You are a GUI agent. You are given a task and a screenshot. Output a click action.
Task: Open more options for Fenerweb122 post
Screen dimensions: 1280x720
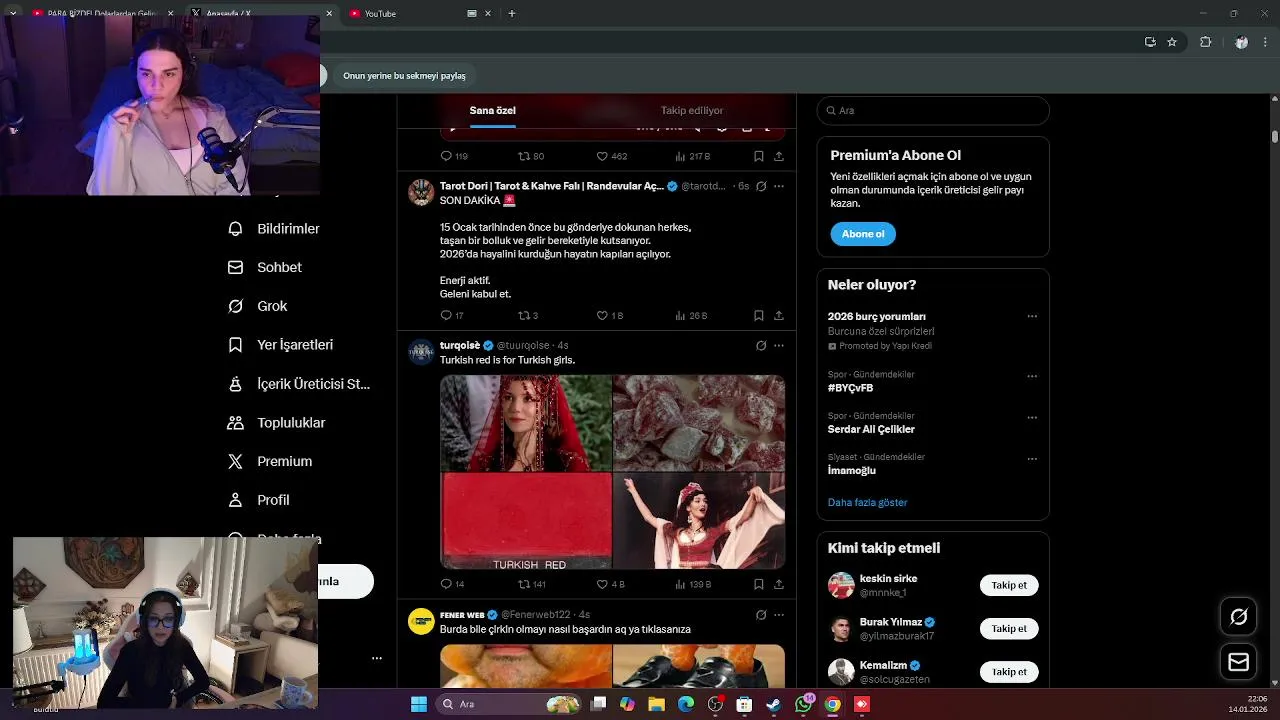(x=779, y=614)
